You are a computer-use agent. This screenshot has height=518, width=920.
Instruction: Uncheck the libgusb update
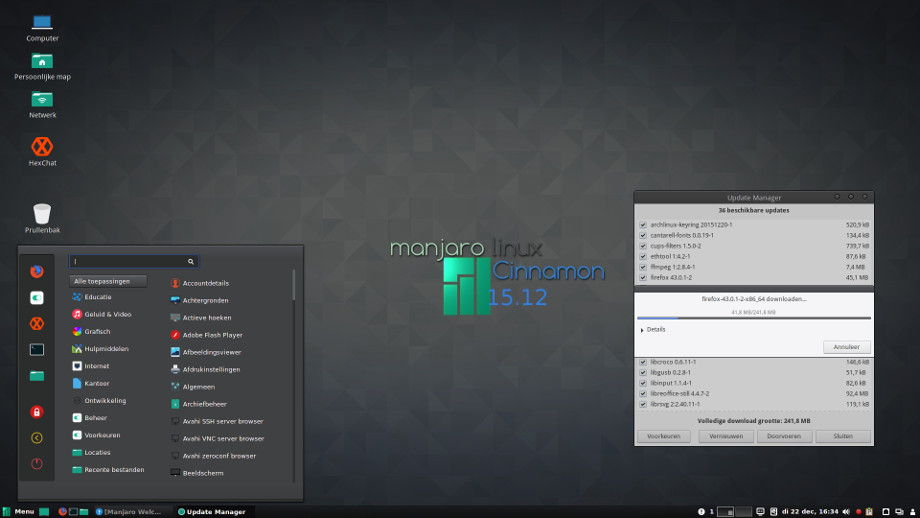coord(643,373)
